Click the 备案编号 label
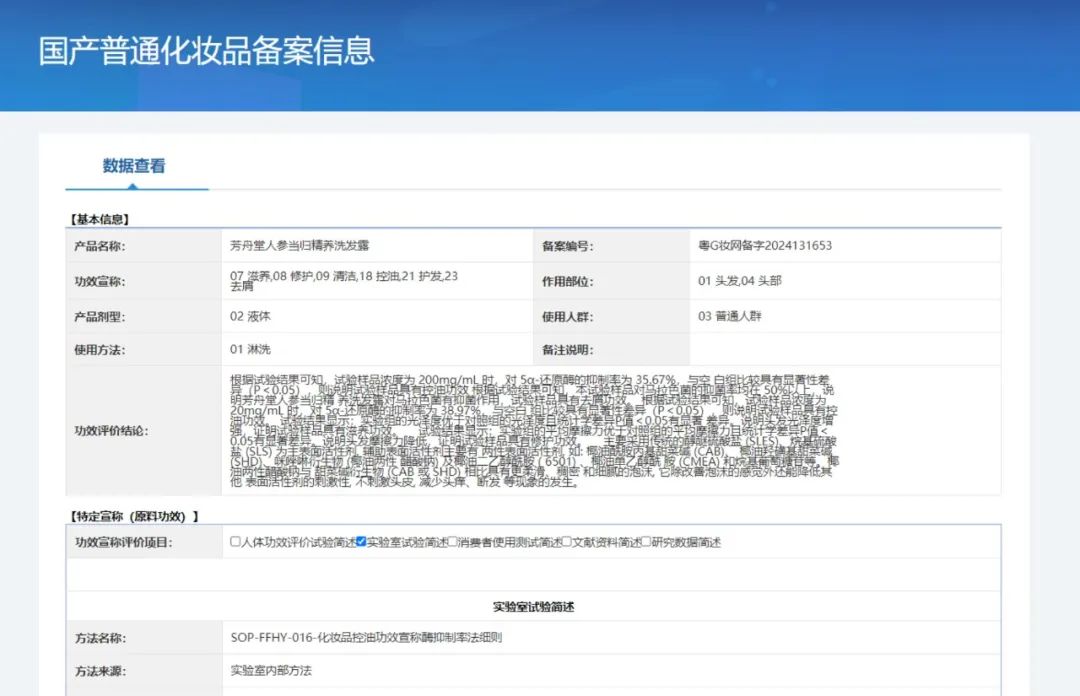1080x696 pixels. tap(568, 246)
